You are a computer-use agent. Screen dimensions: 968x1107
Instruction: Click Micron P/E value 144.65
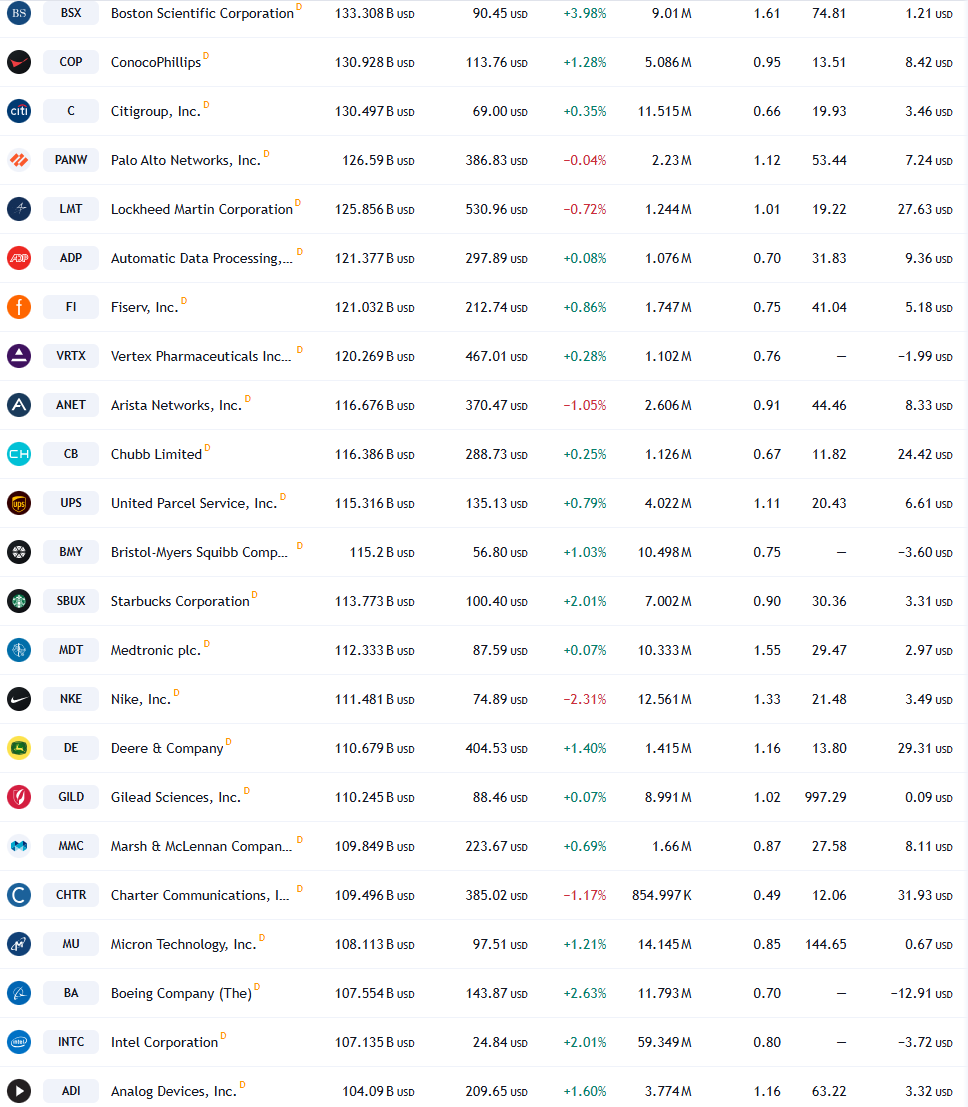point(825,945)
